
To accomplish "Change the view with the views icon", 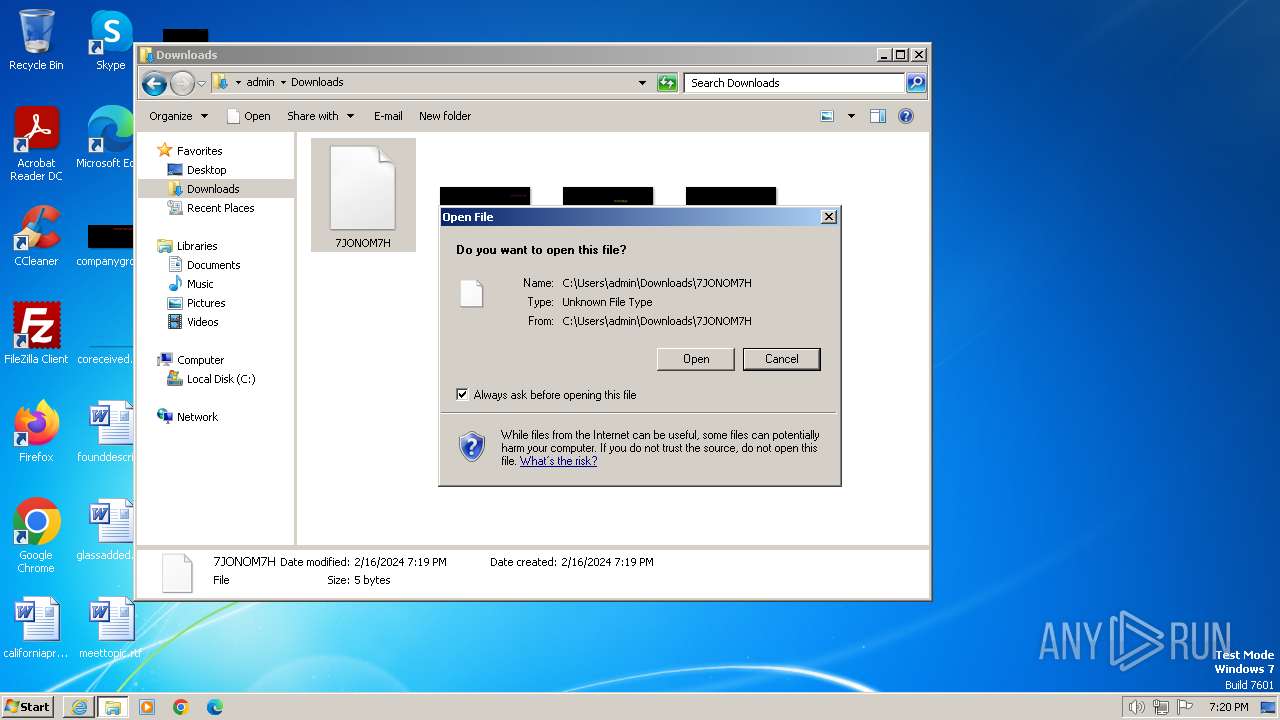I will [827, 116].
